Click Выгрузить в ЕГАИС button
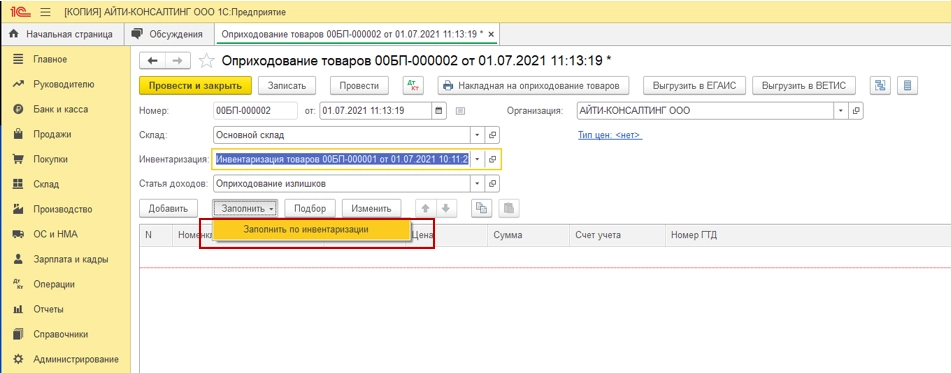 (694, 86)
